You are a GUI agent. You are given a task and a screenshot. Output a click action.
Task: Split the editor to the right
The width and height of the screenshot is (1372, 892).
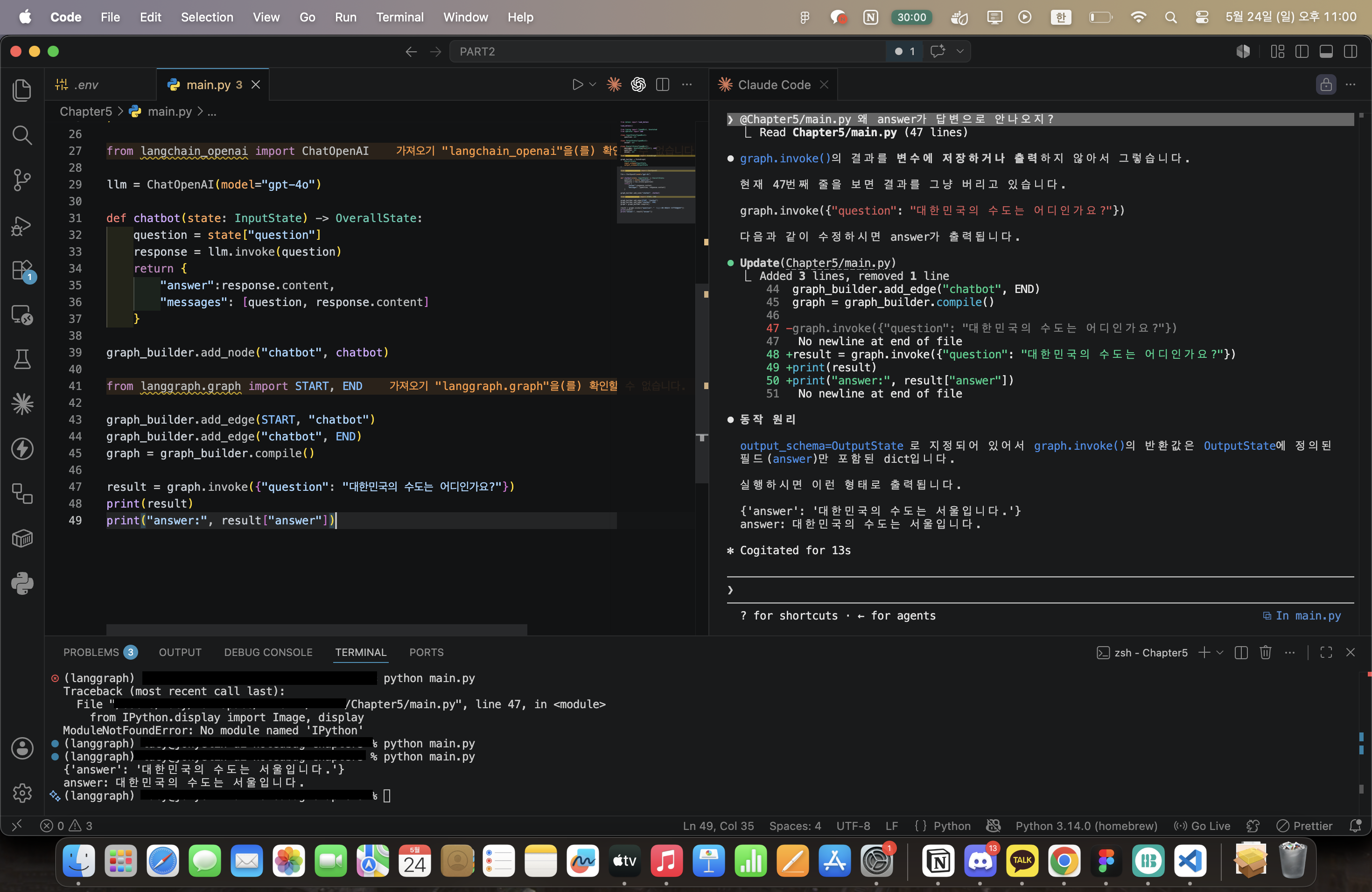coord(662,85)
